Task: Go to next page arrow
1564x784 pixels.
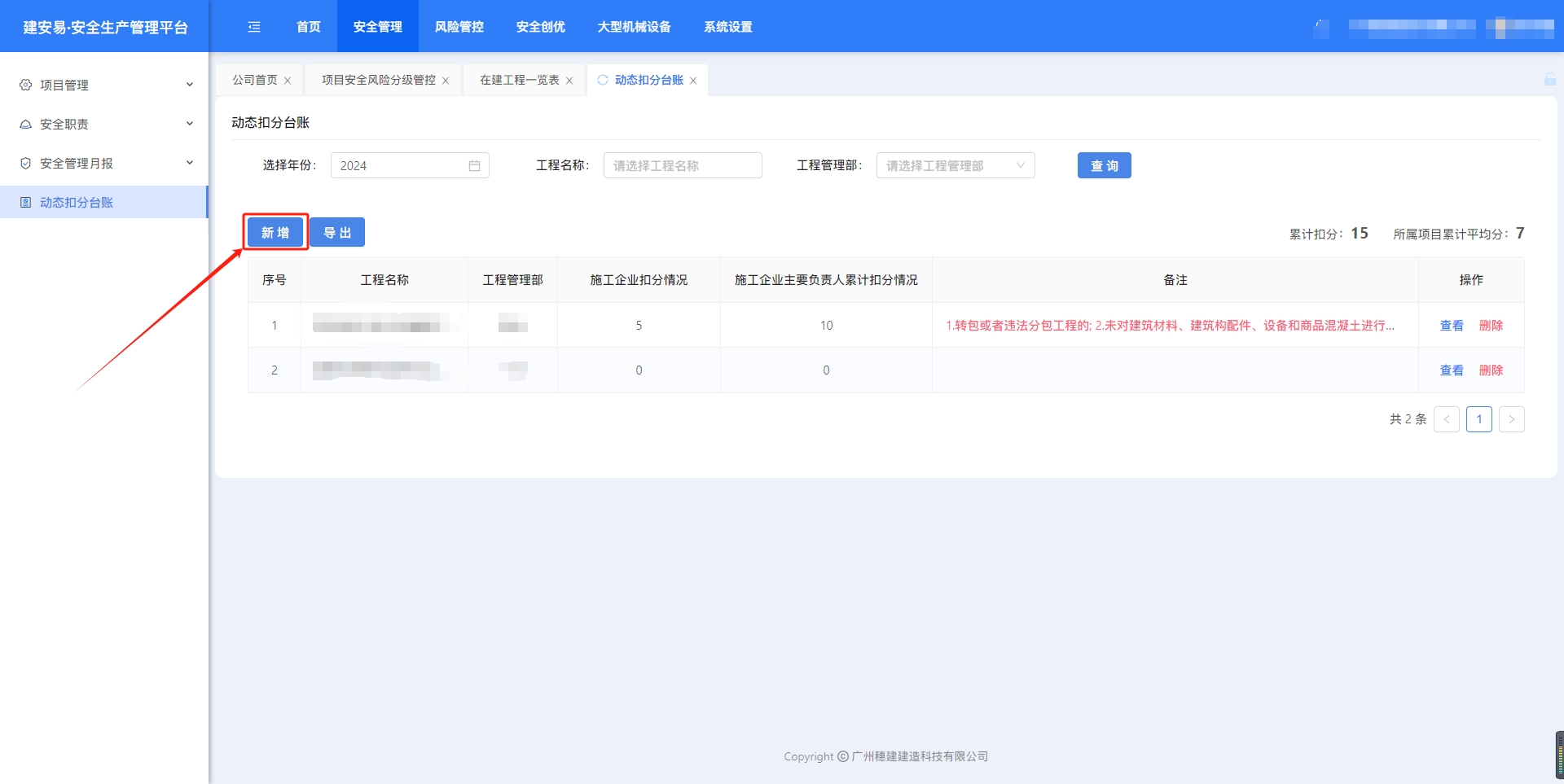Action: click(1511, 419)
